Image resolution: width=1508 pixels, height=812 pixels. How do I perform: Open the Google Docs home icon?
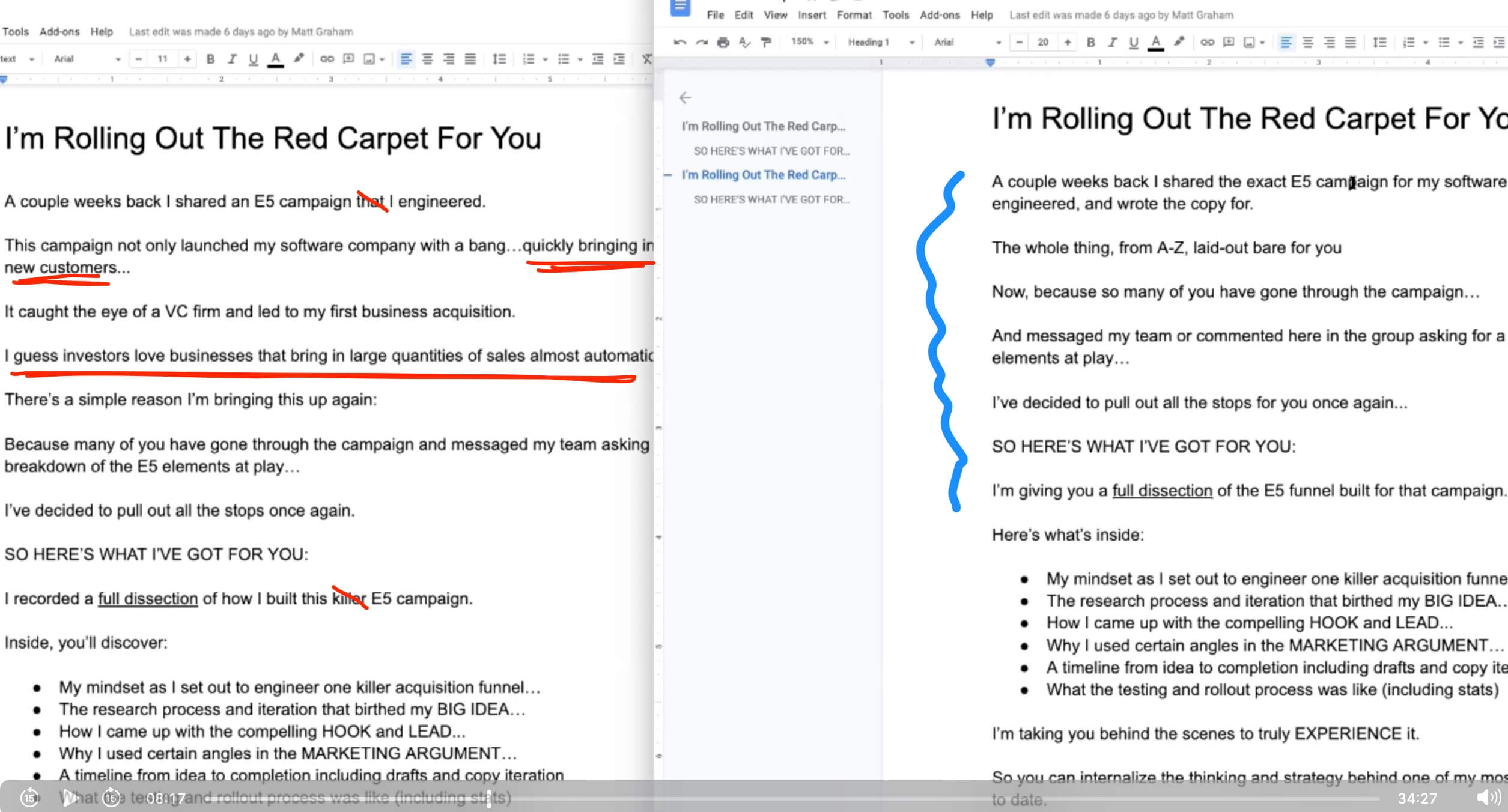680,8
